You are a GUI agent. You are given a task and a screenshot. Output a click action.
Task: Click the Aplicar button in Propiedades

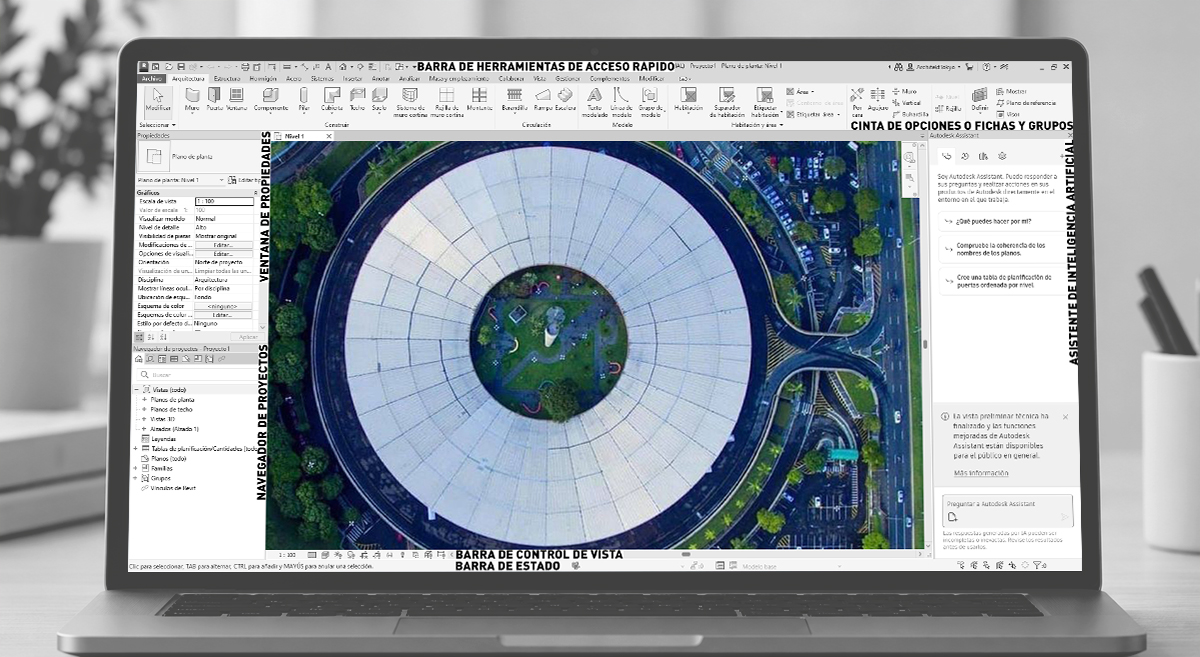(247, 337)
